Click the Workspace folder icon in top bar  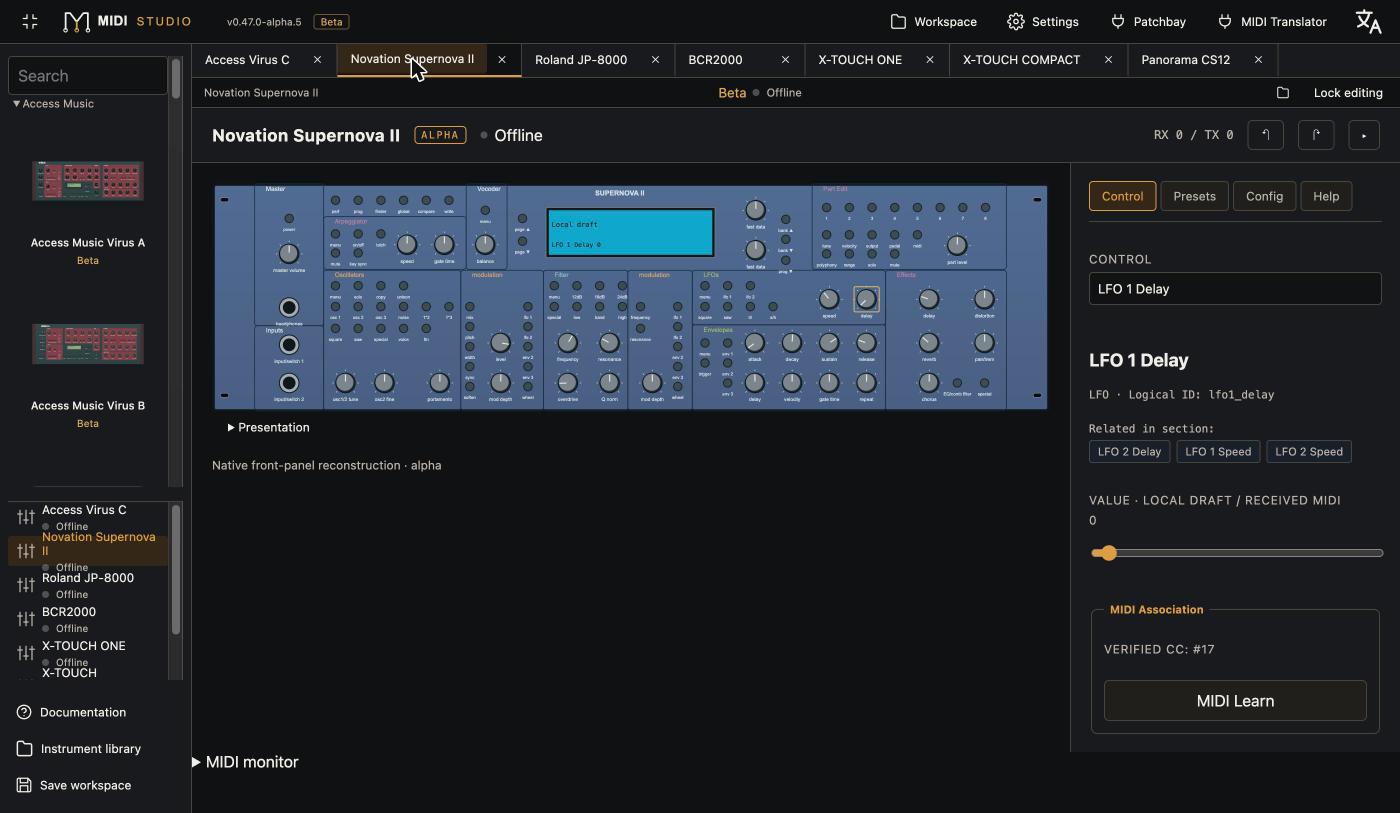(898, 21)
